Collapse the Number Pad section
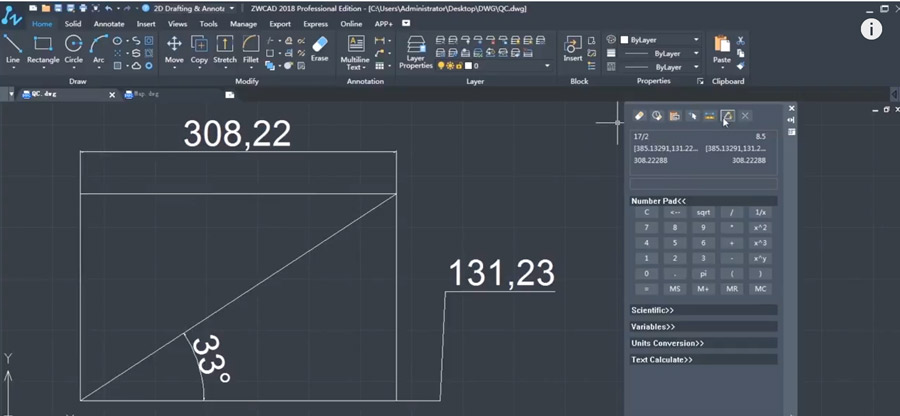900x416 pixels. coord(703,201)
